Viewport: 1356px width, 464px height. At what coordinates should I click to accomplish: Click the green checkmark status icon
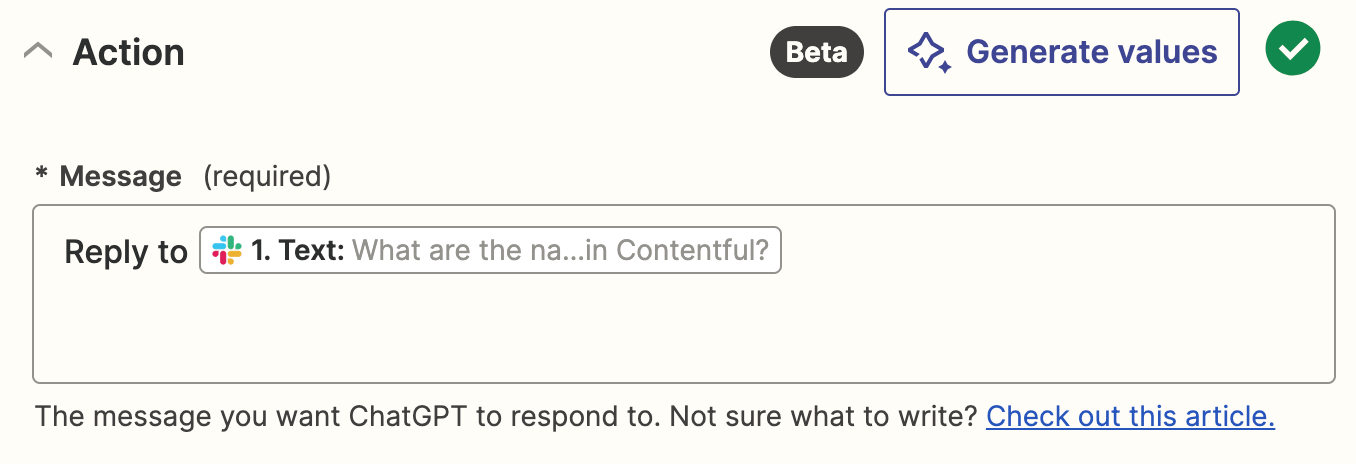(x=1293, y=49)
